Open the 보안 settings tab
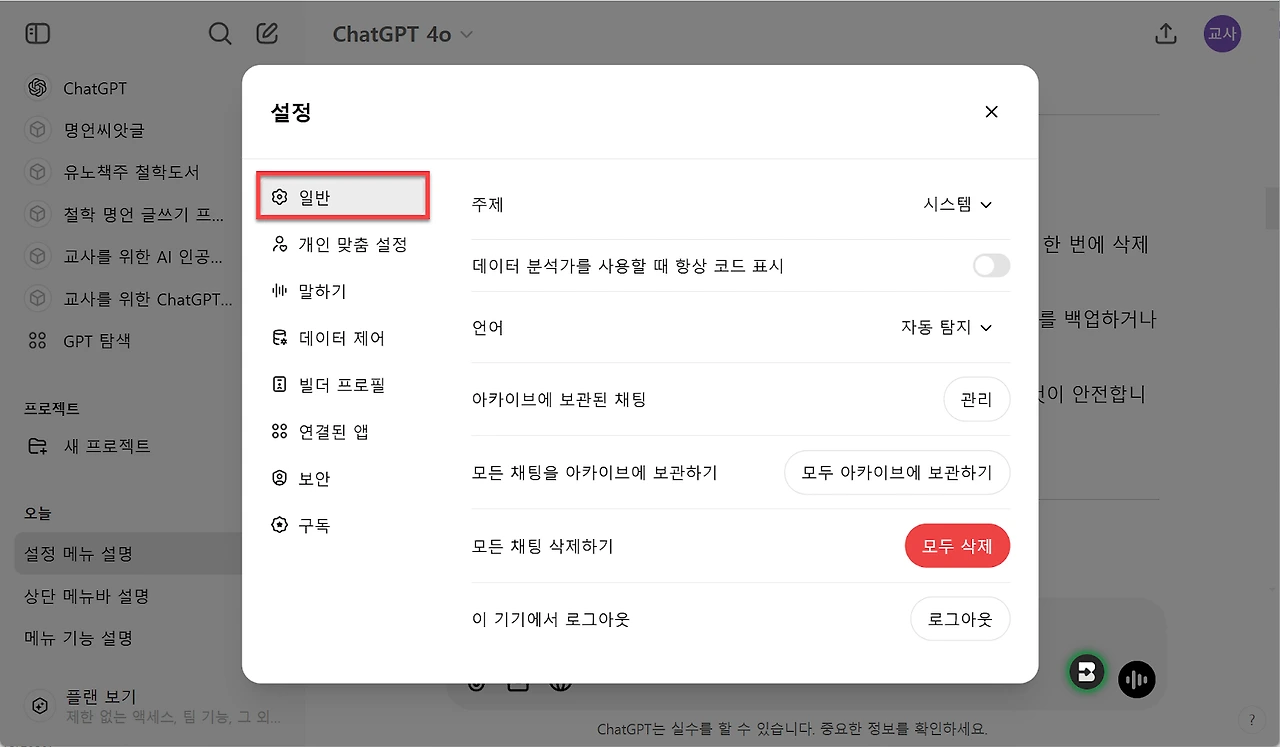 343,478
